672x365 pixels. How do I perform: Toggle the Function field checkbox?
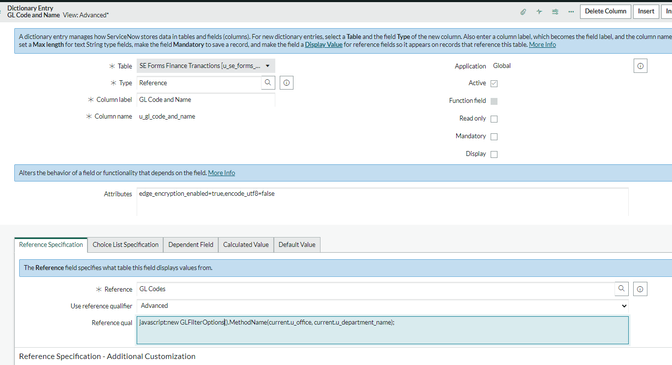point(494,101)
